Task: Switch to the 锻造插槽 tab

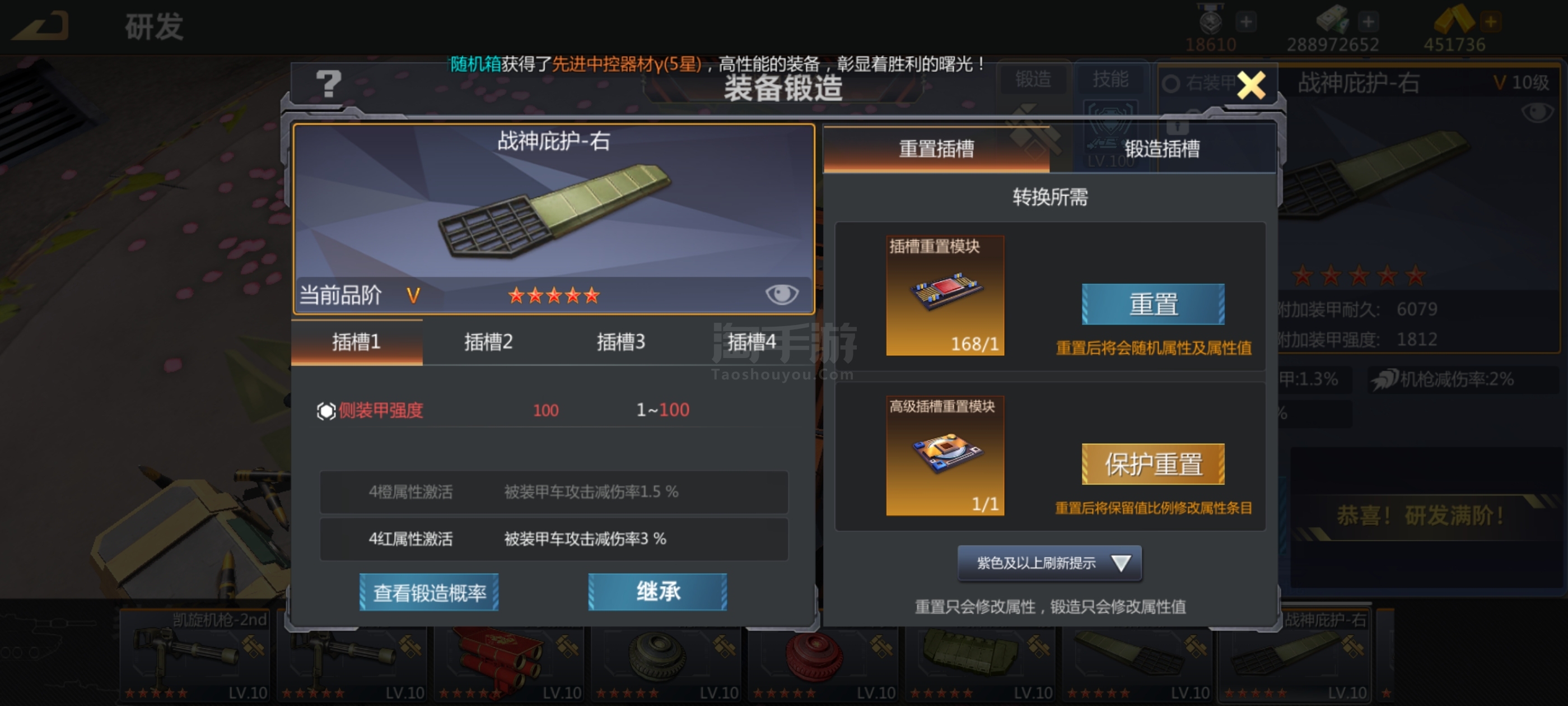Action: click(x=1162, y=148)
